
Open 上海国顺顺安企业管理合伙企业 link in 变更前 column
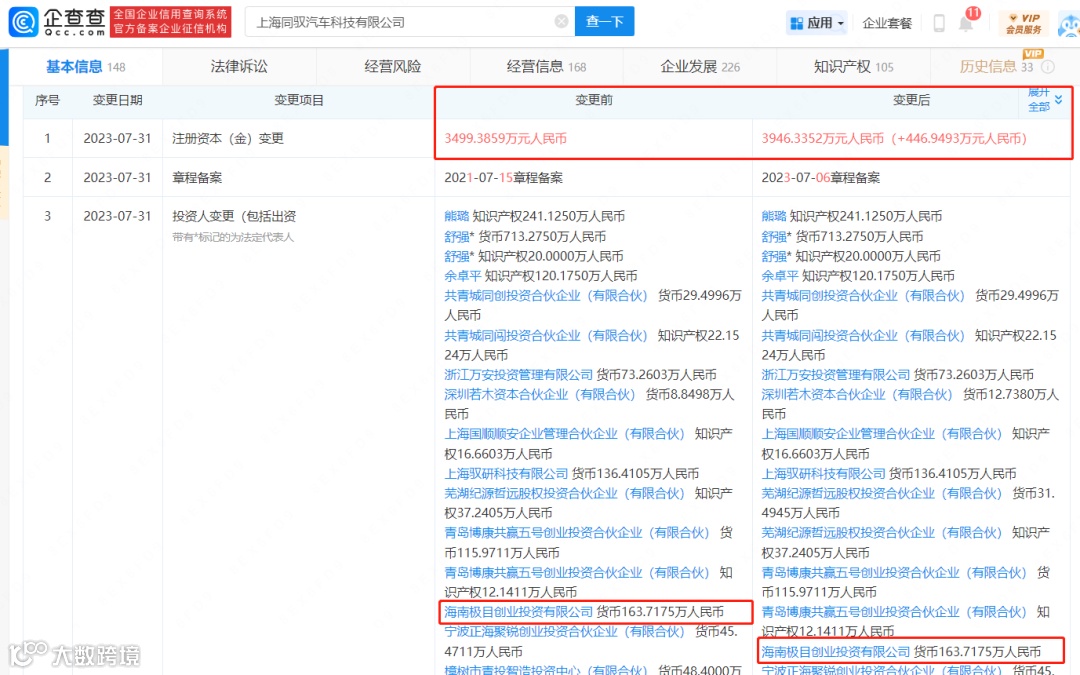pos(564,434)
